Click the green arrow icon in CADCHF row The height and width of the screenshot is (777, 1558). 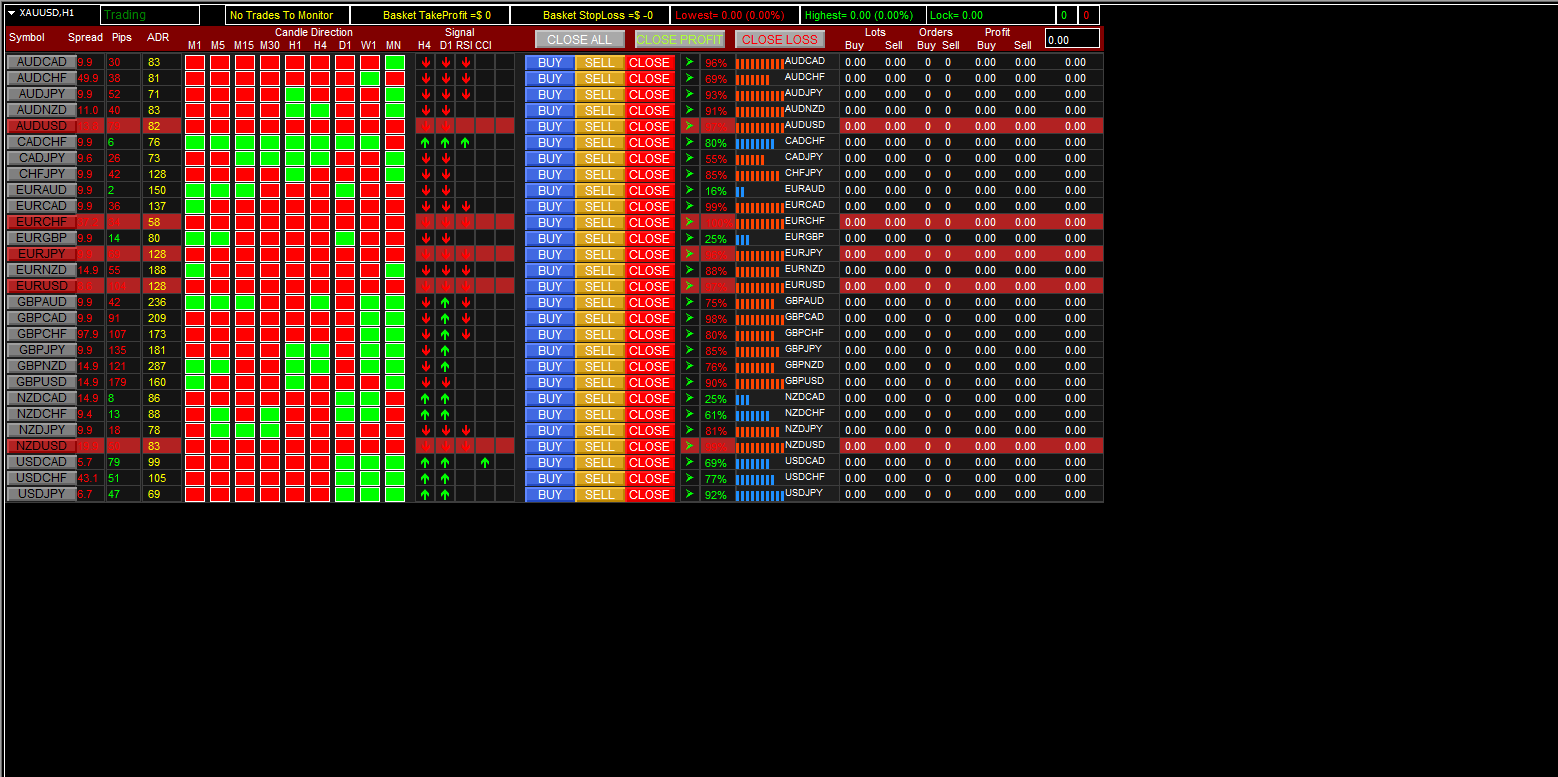pyautogui.click(x=689, y=142)
